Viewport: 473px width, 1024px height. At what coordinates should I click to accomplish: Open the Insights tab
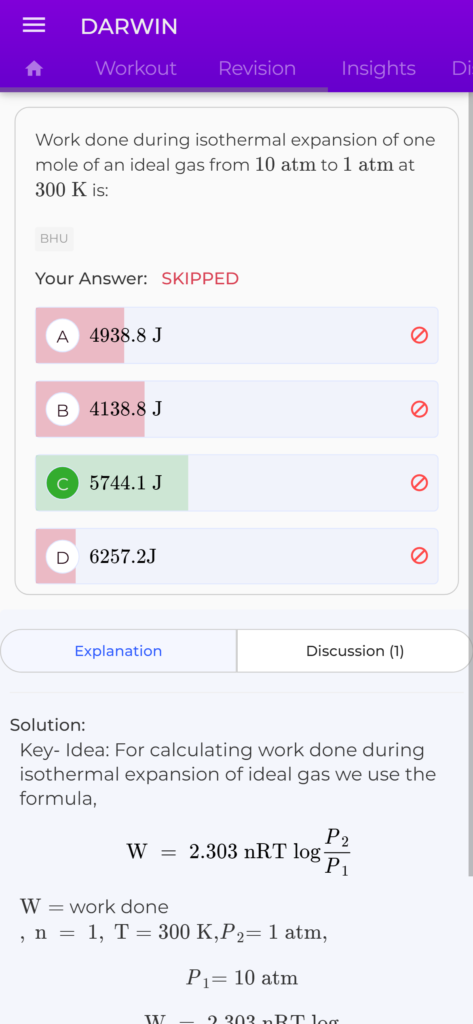[x=378, y=69]
